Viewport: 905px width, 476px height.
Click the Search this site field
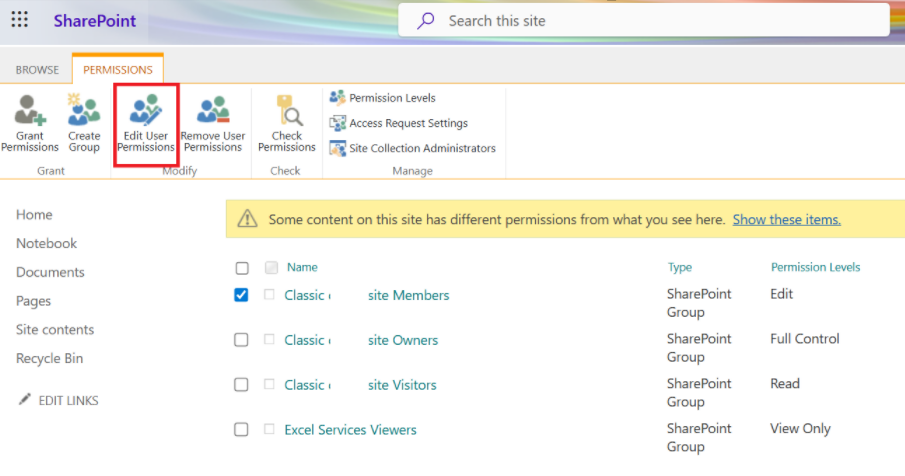pyautogui.click(x=644, y=21)
